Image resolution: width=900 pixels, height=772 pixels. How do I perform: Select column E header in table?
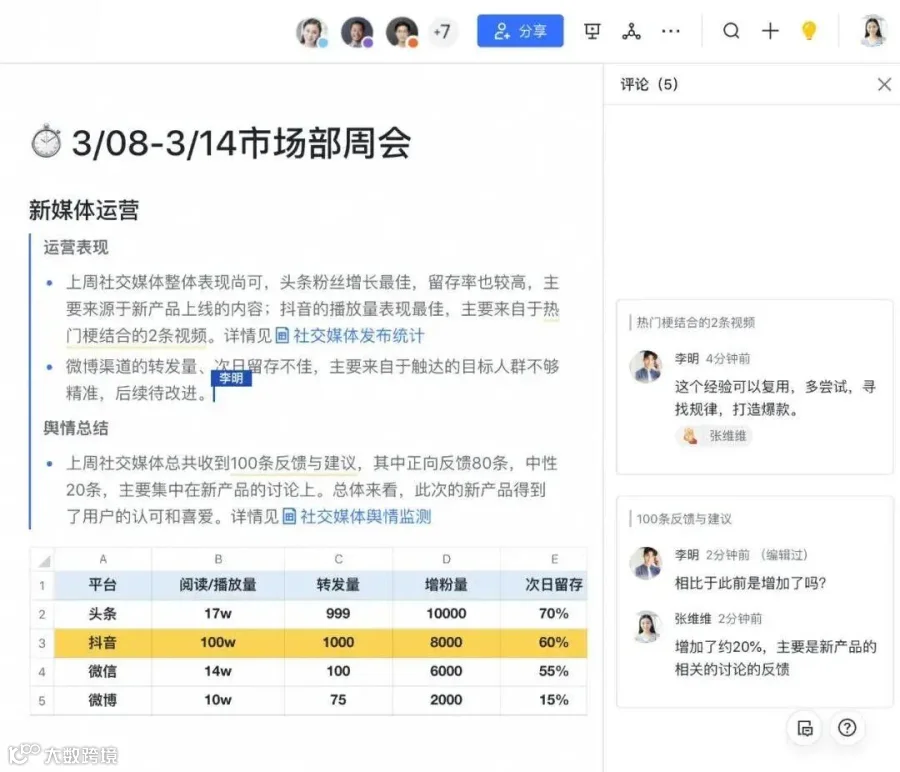point(544,560)
